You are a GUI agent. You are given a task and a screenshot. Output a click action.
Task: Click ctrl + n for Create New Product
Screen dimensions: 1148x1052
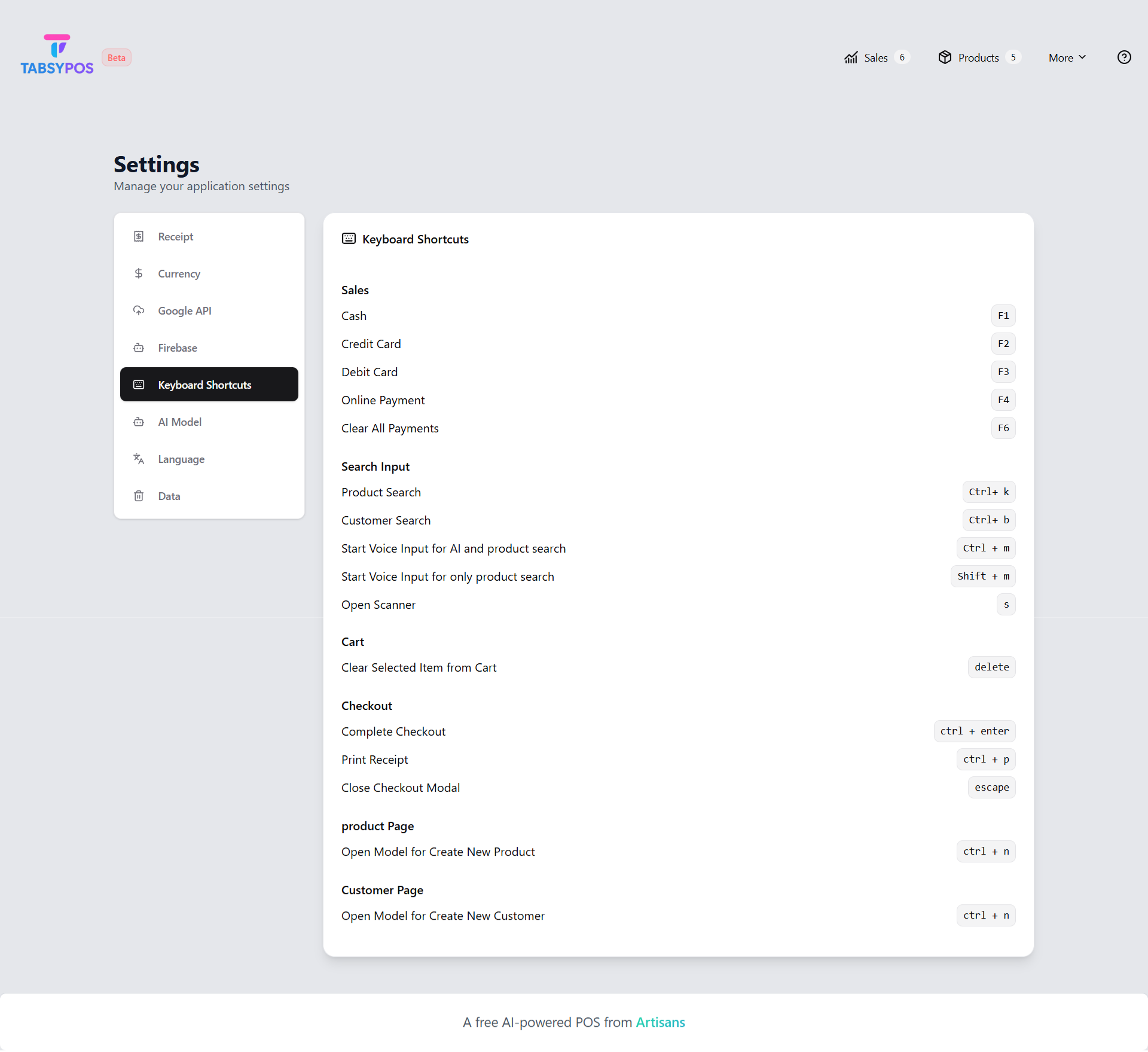[986, 852]
